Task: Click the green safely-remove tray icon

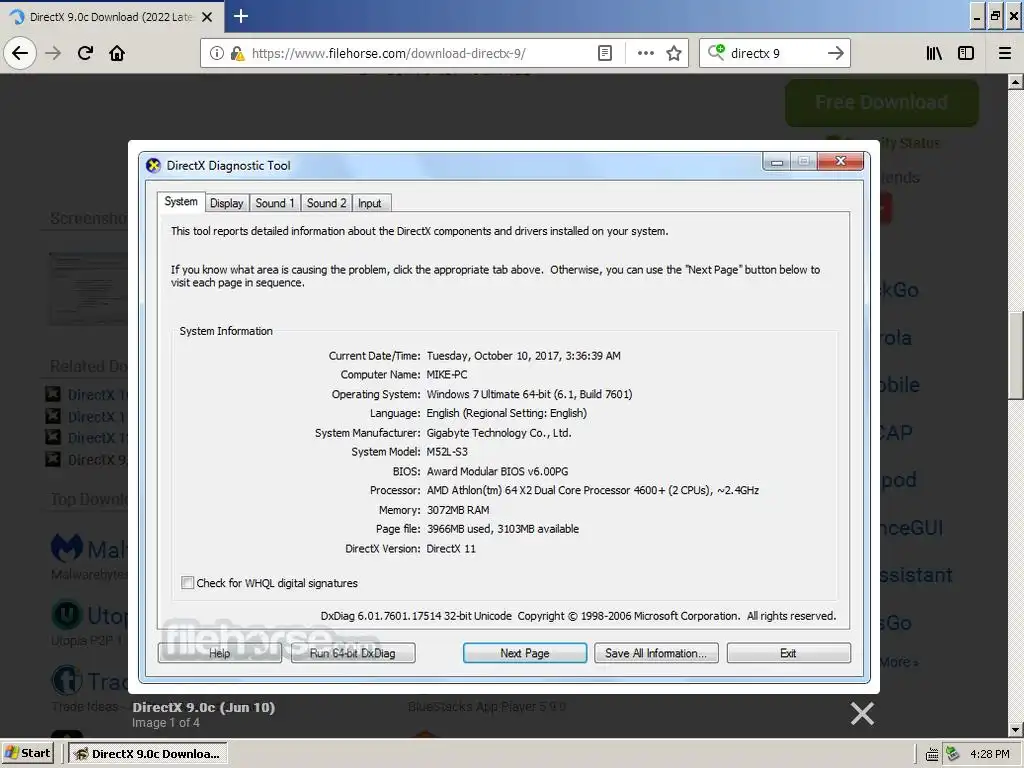Action: 952,753
